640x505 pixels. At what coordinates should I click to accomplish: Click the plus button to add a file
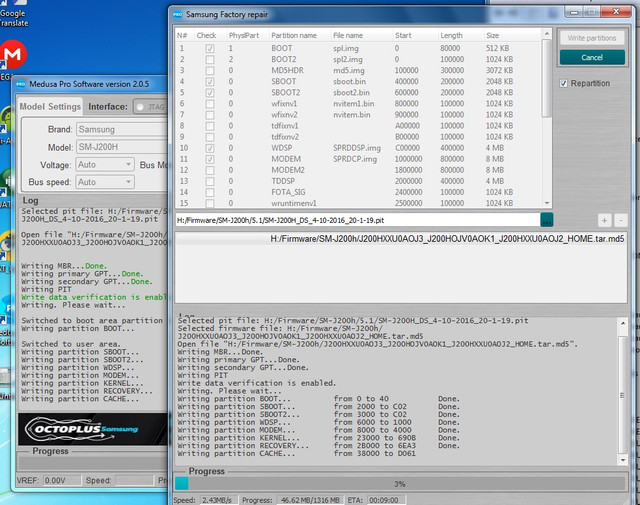(604, 220)
